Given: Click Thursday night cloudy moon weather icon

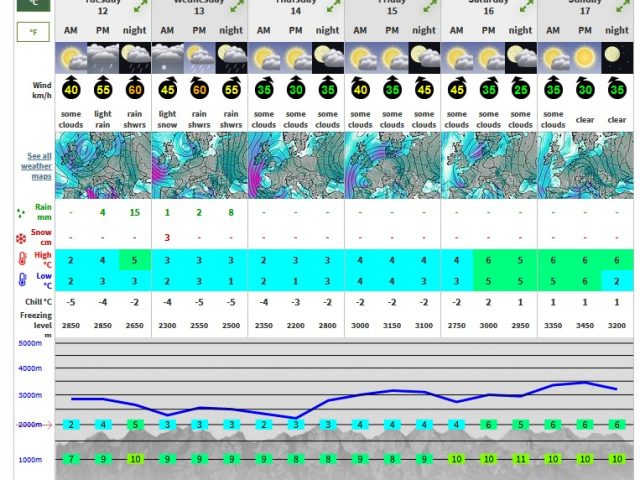Looking at the screenshot, I should [327, 58].
